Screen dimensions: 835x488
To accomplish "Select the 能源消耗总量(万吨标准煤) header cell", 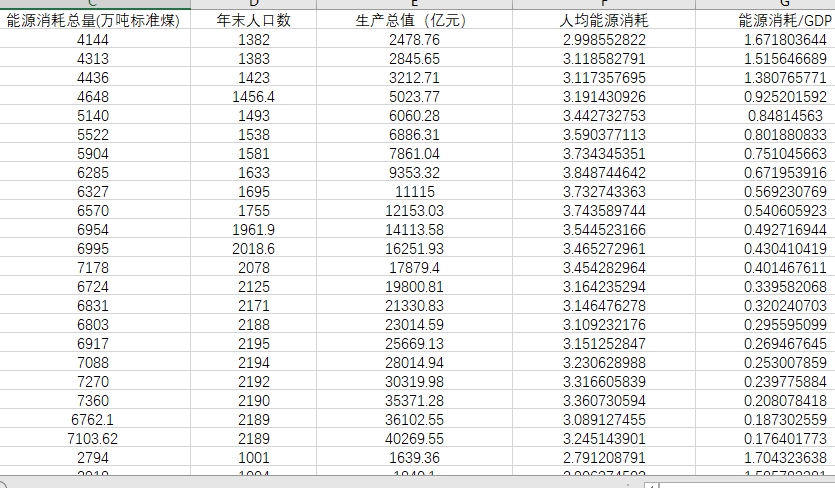I will [x=93, y=20].
